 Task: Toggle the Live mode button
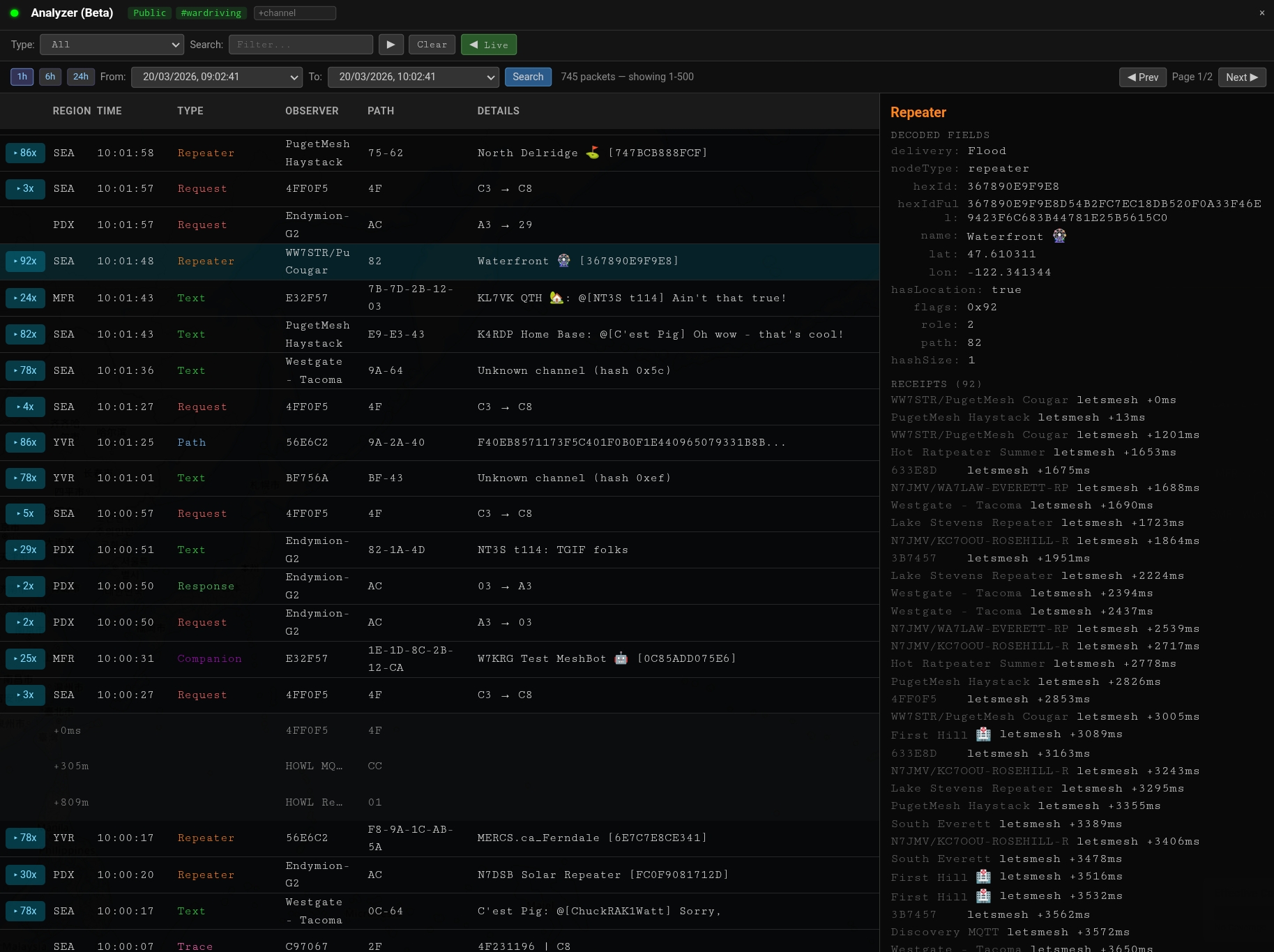[x=489, y=45]
